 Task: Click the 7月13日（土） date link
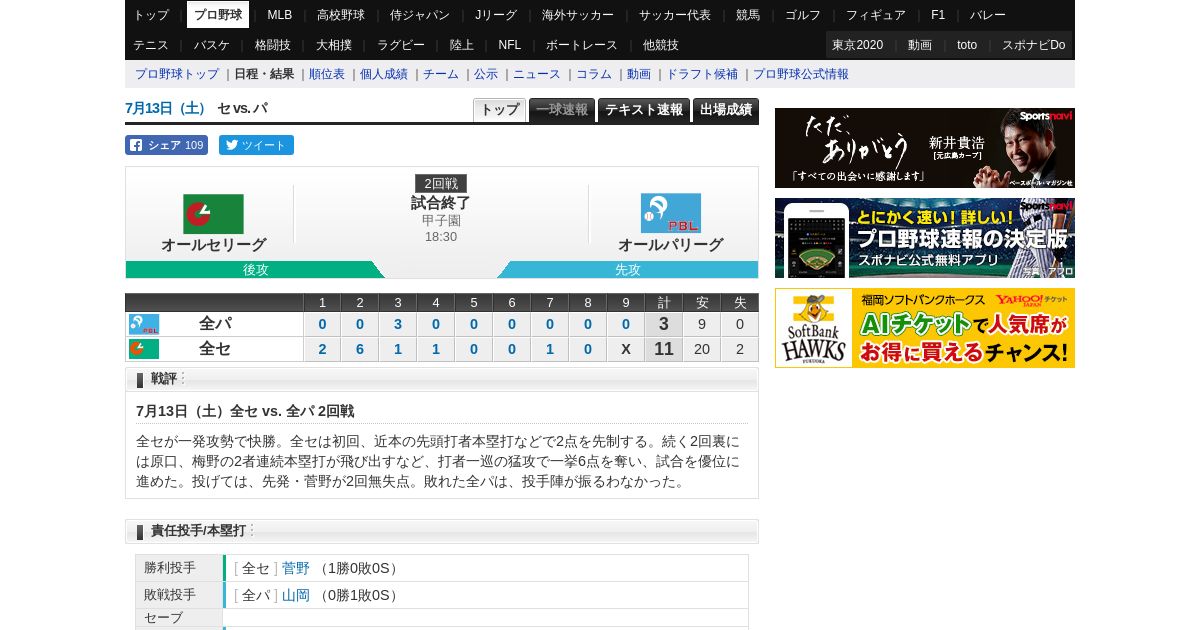tap(167, 108)
